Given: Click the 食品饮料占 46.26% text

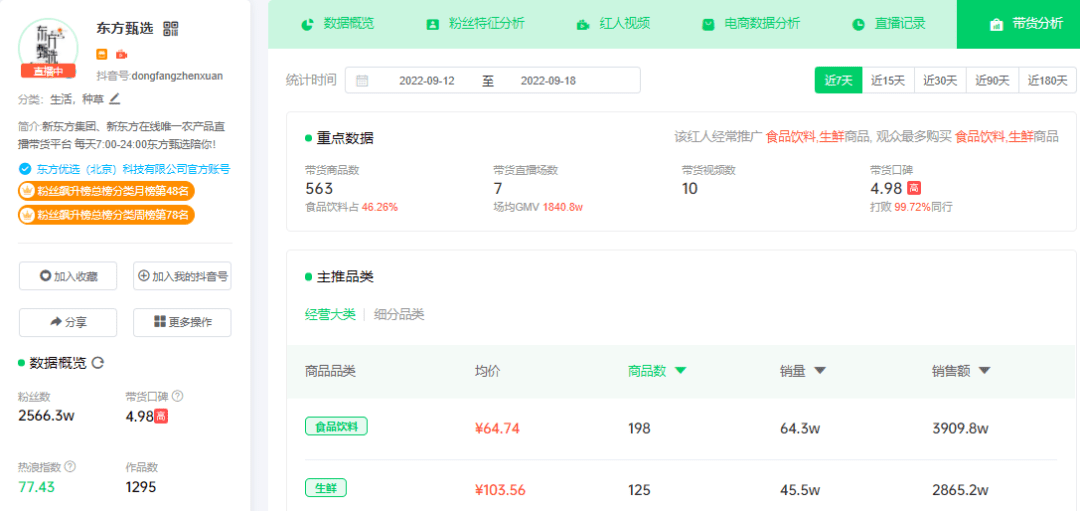Looking at the screenshot, I should click(351, 207).
